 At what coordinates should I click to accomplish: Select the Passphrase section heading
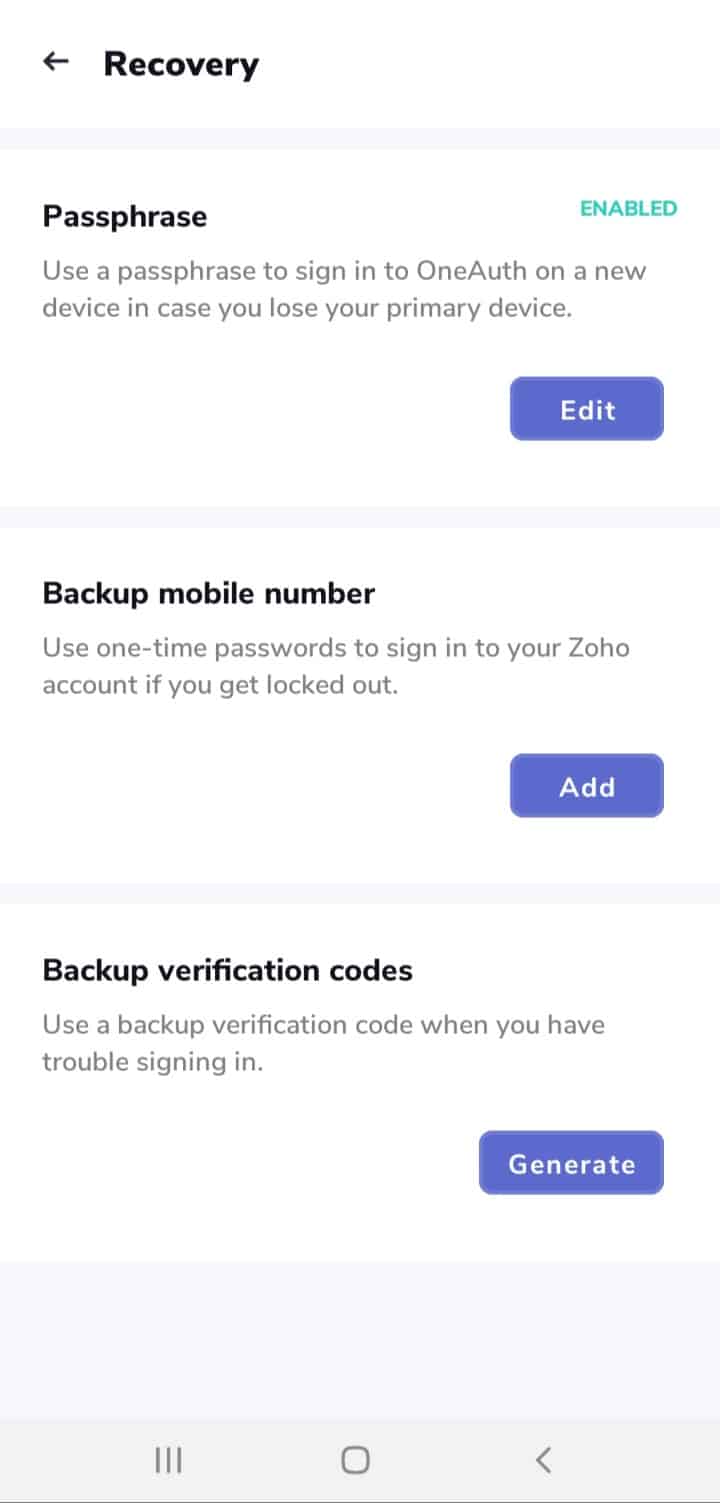coord(125,216)
